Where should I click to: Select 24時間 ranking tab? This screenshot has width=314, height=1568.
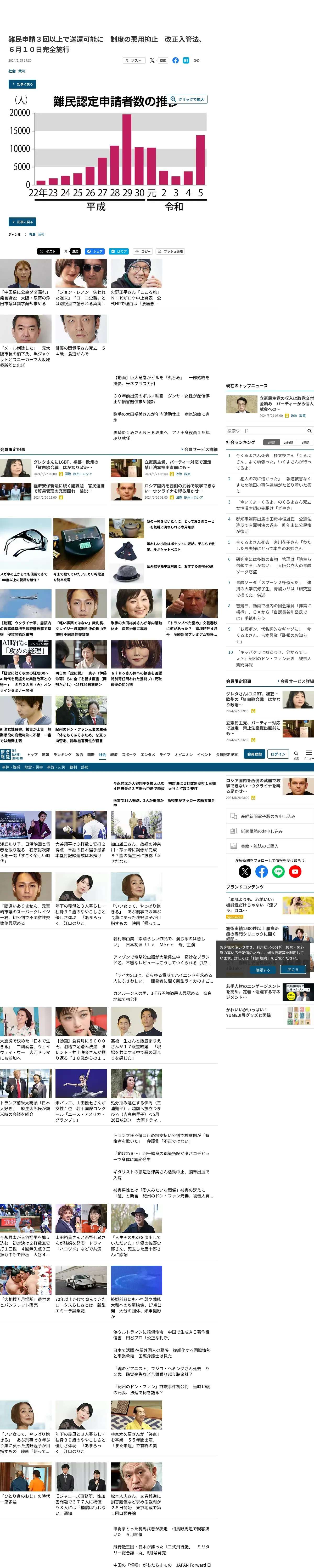[288, 442]
